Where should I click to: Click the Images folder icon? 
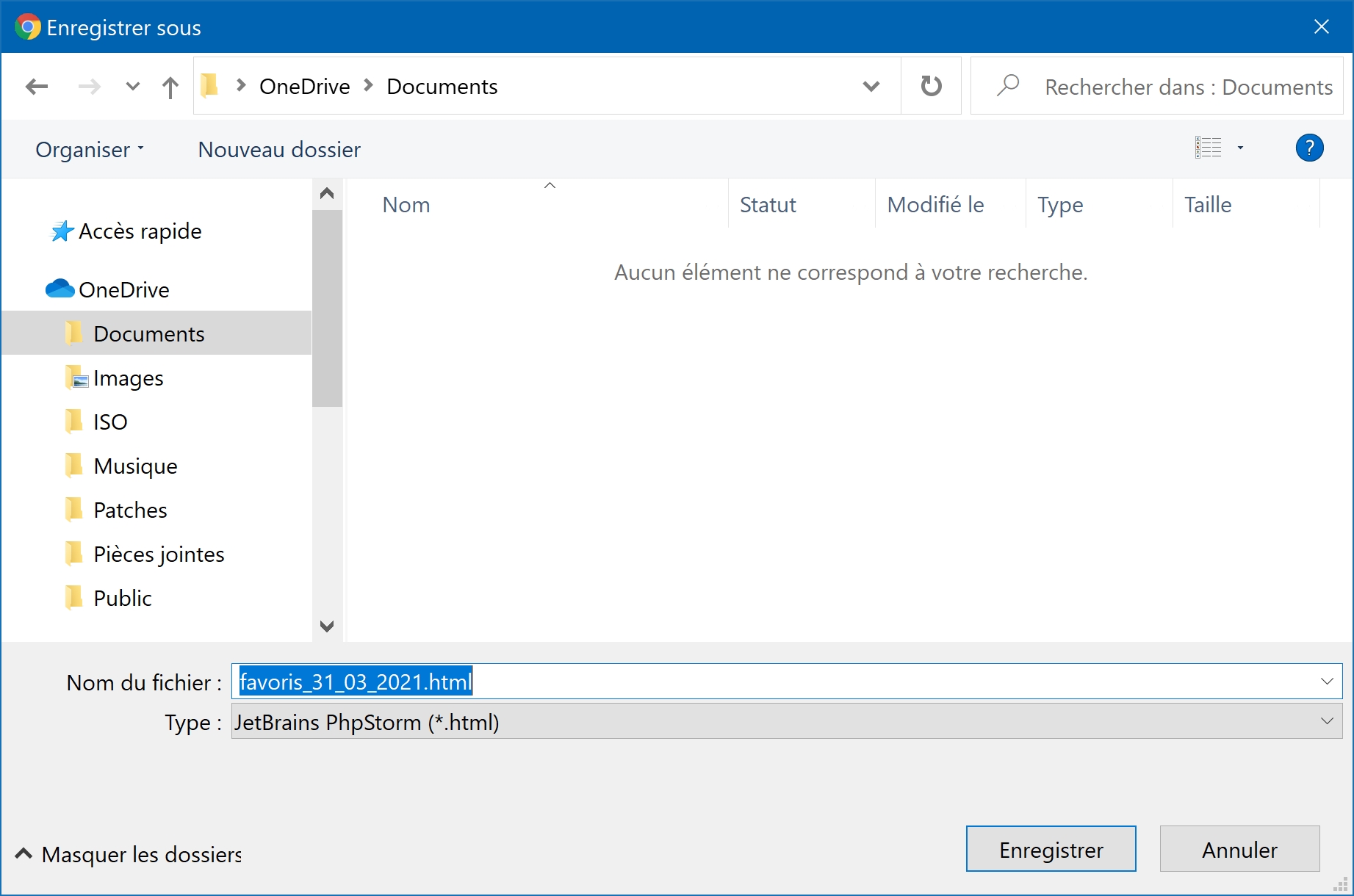[76, 377]
